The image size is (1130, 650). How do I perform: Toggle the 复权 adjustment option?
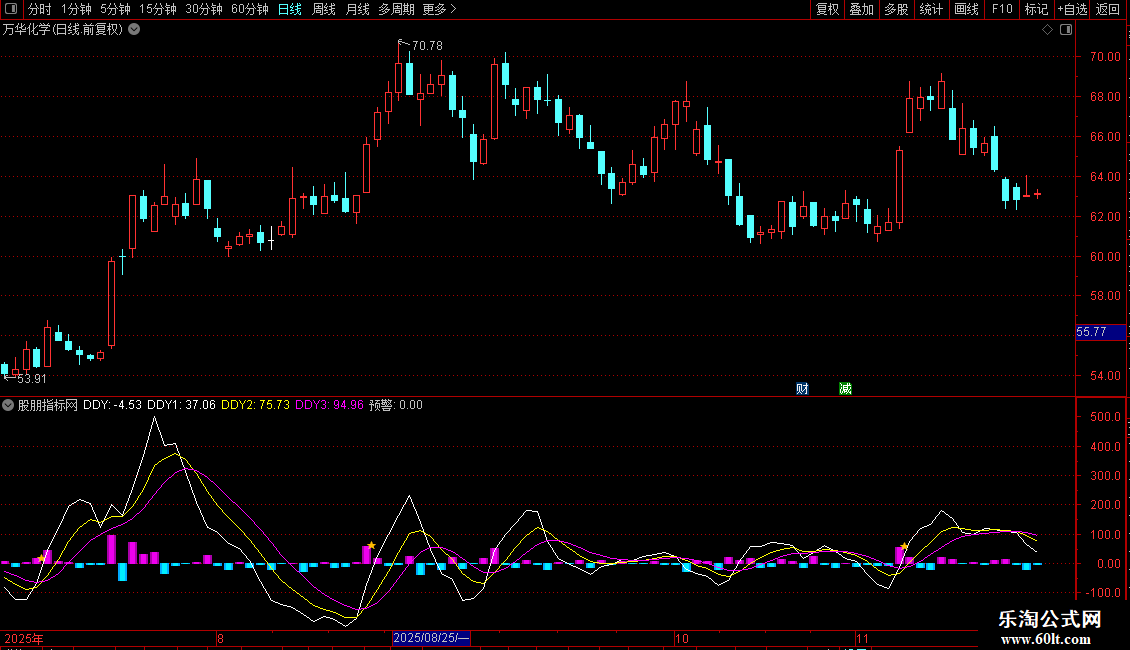pos(827,9)
